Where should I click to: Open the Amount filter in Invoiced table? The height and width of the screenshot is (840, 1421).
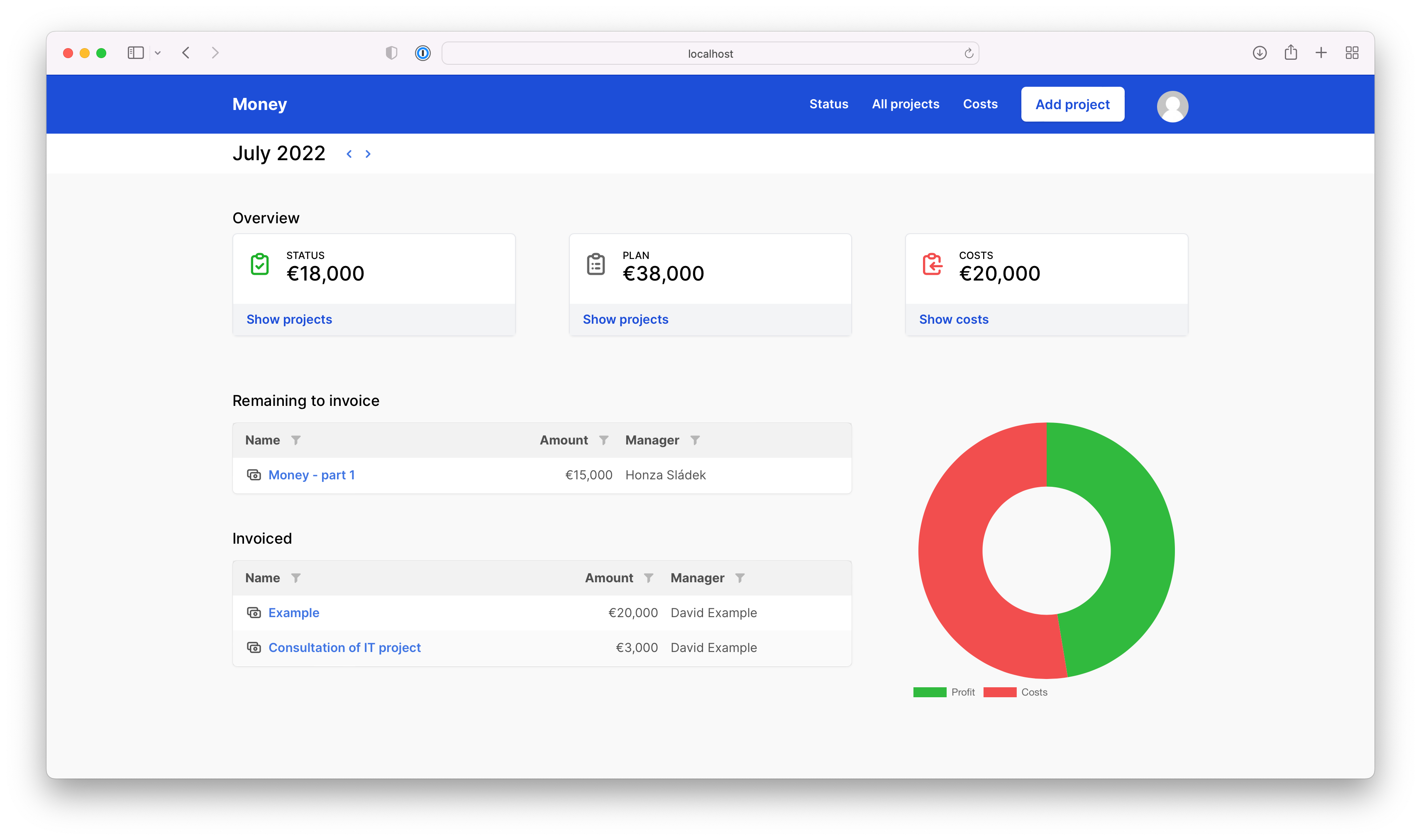[x=649, y=577]
